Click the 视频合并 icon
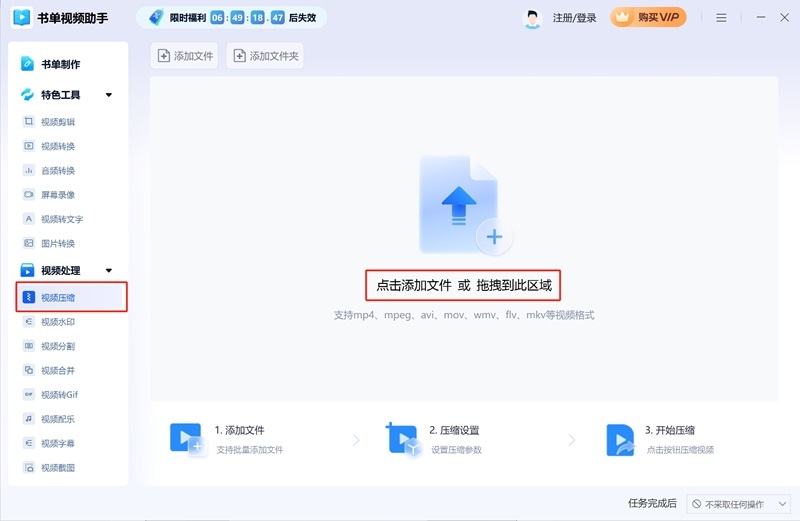This screenshot has height=521, width=800. pyautogui.click(x=29, y=370)
